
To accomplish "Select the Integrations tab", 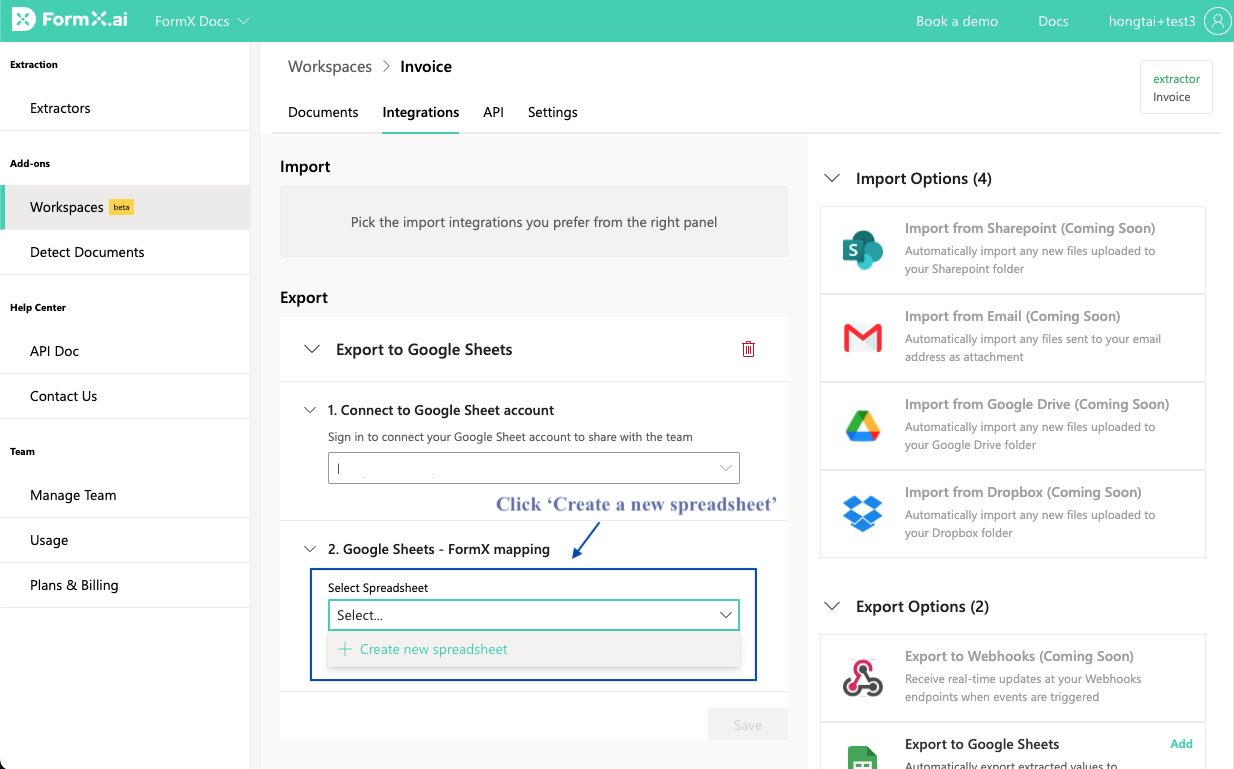I will pyautogui.click(x=421, y=112).
